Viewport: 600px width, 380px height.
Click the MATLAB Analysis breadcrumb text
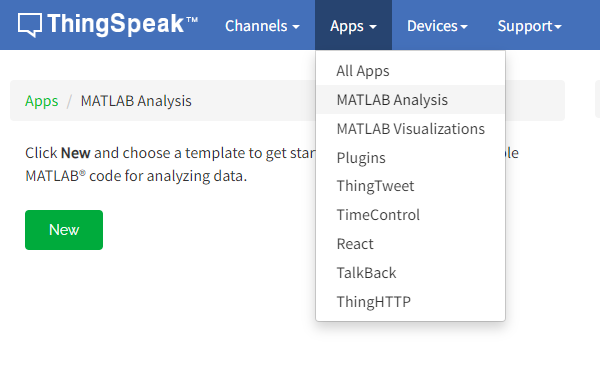[136, 101]
